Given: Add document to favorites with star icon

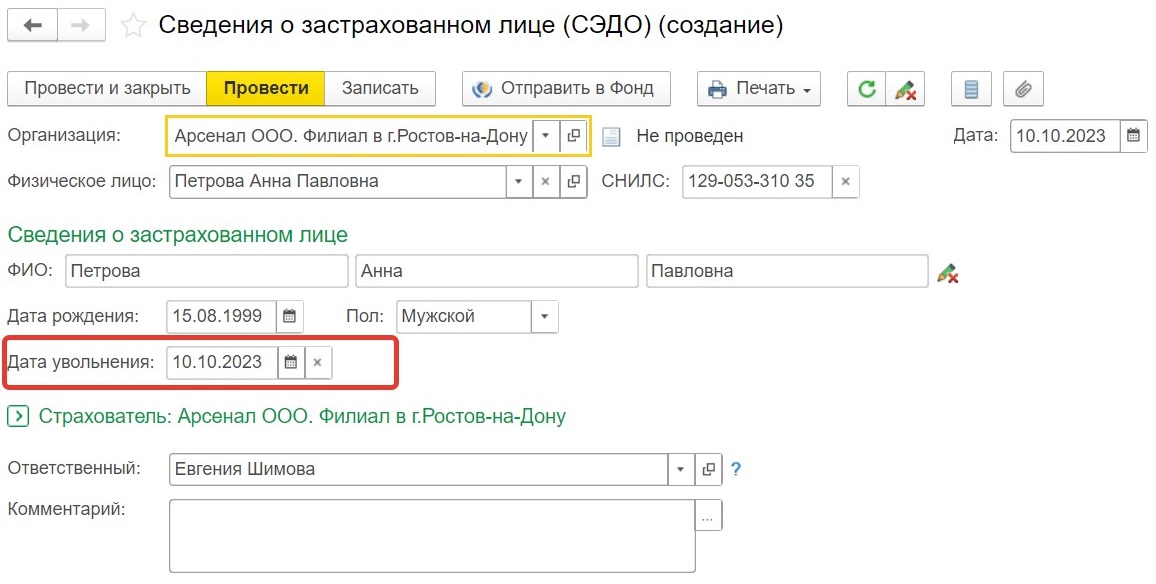Looking at the screenshot, I should (x=133, y=26).
